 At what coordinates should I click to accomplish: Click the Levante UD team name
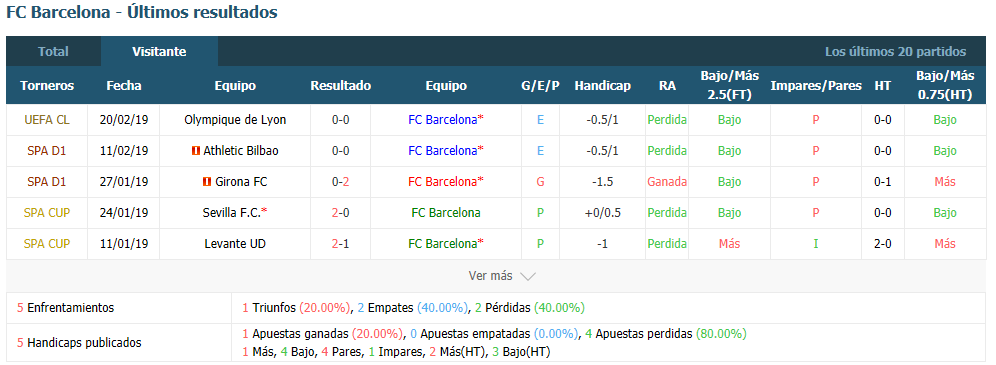235,244
